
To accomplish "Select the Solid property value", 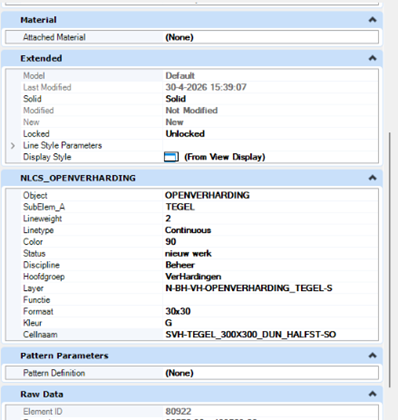I will 176,99.
